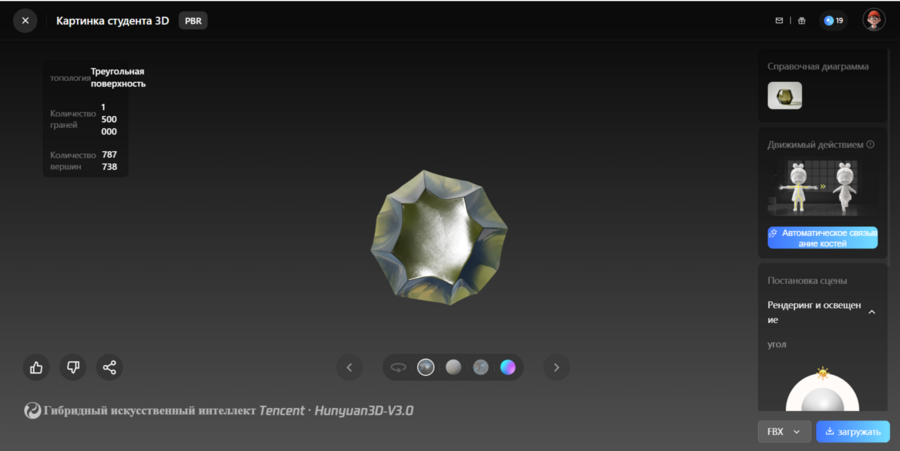Click the Треугольная поверхность topology value

click(x=118, y=77)
